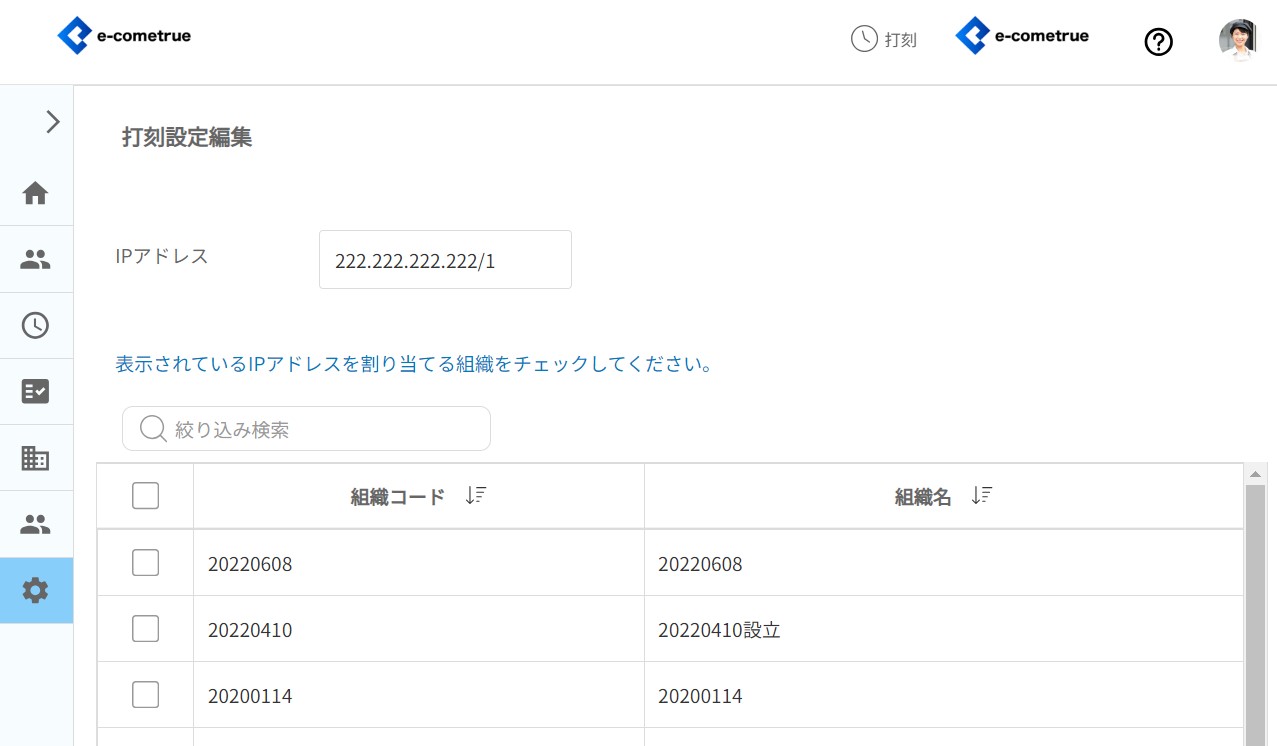This screenshot has height=746, width=1277.
Task: Click the IPアドレス input field
Action: click(x=445, y=260)
